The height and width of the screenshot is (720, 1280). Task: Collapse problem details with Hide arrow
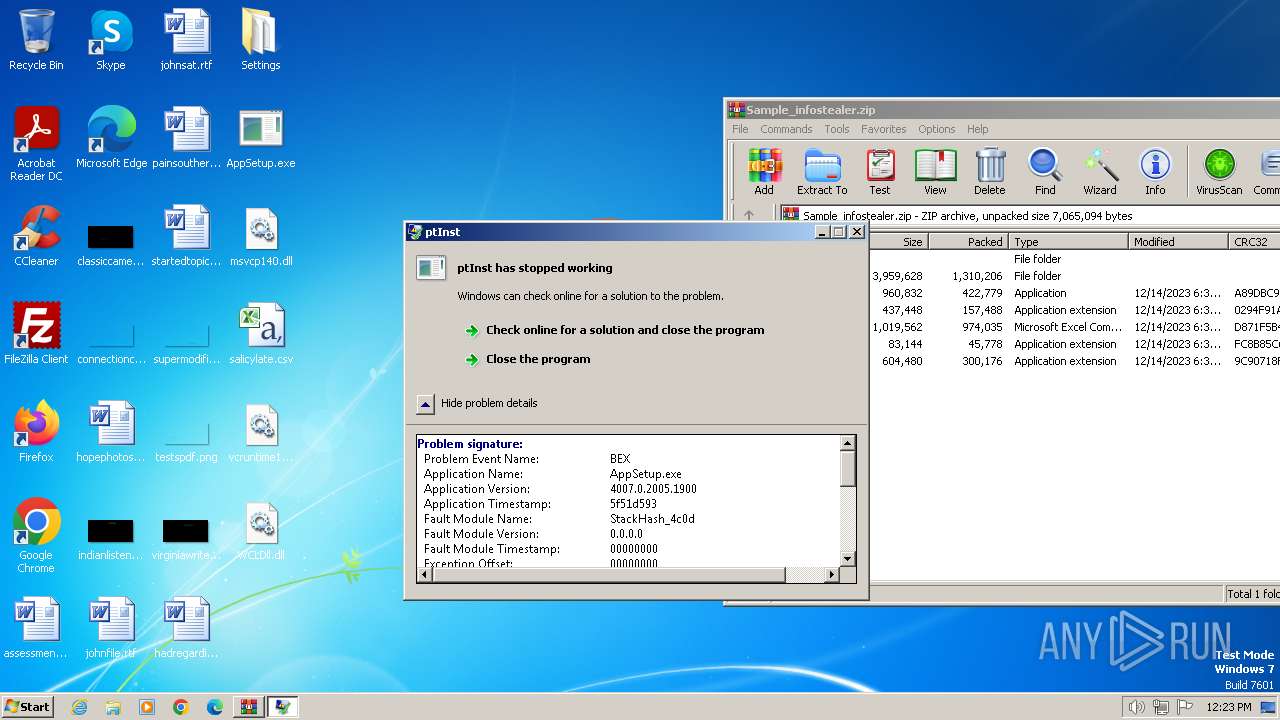point(425,403)
